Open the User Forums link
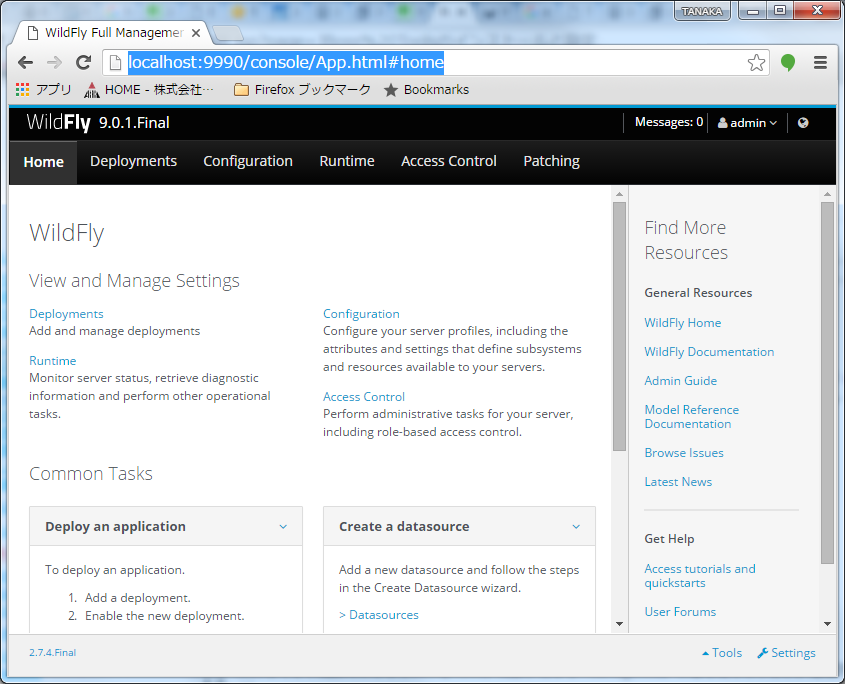The height and width of the screenshot is (684, 845). (681, 612)
